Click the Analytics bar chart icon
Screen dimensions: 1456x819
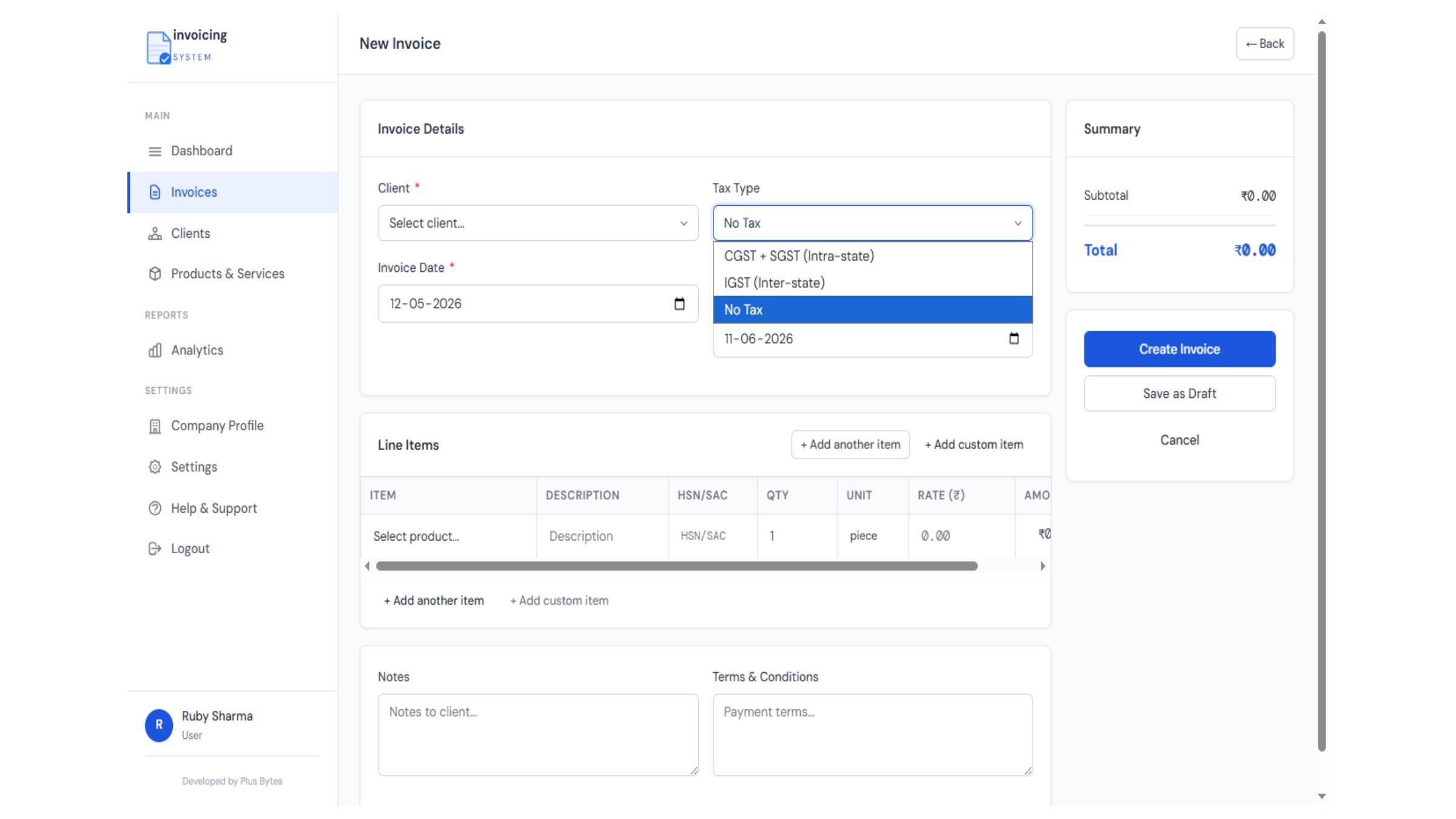[x=155, y=350]
